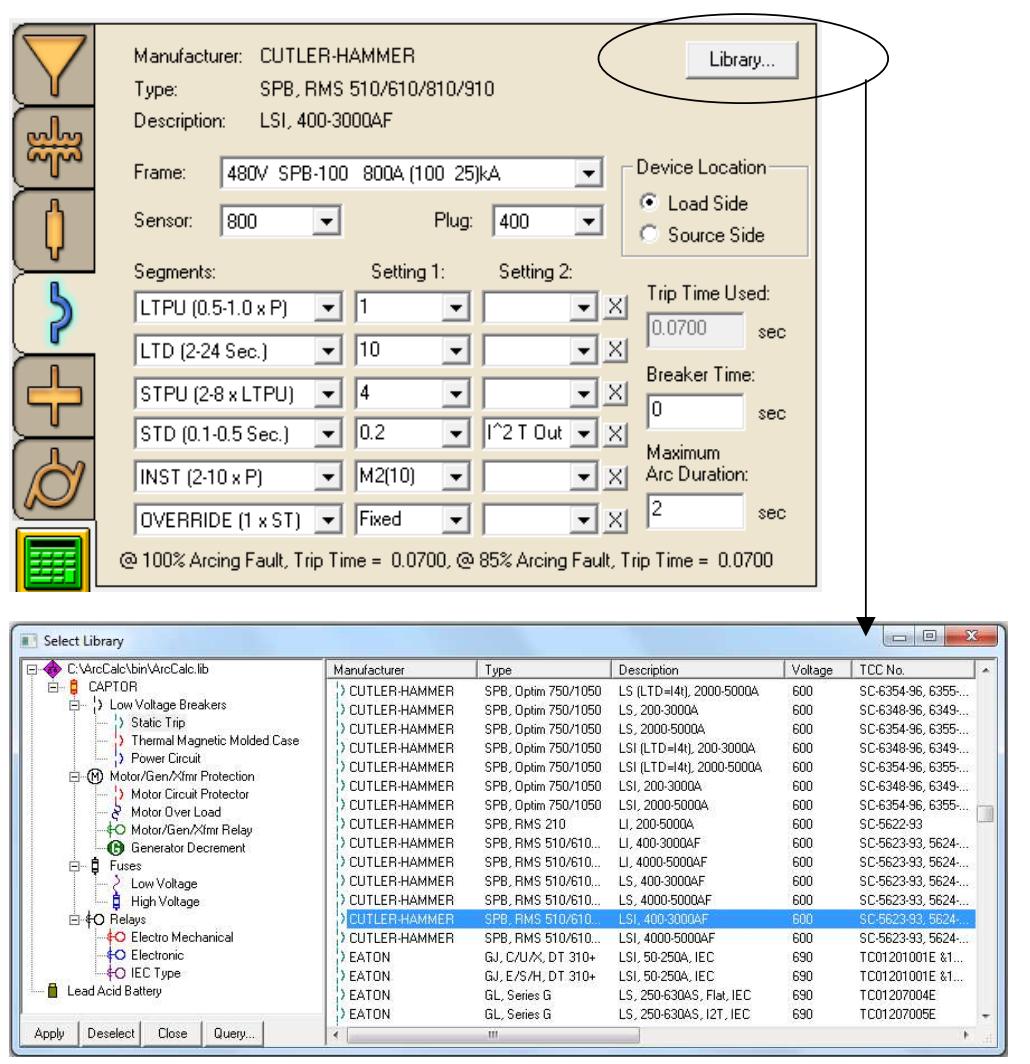Sort by Manufacturer column header
The width and height of the screenshot is (1030, 1064).
[x=402, y=670]
